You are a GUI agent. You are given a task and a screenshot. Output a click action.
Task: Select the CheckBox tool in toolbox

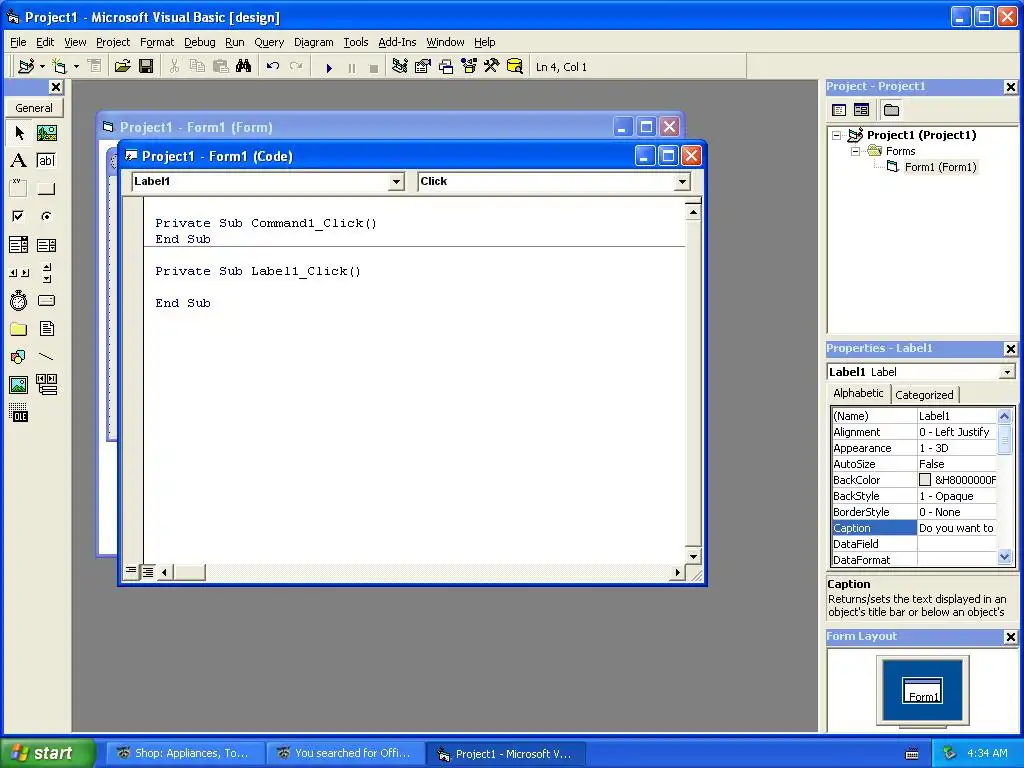(19, 216)
